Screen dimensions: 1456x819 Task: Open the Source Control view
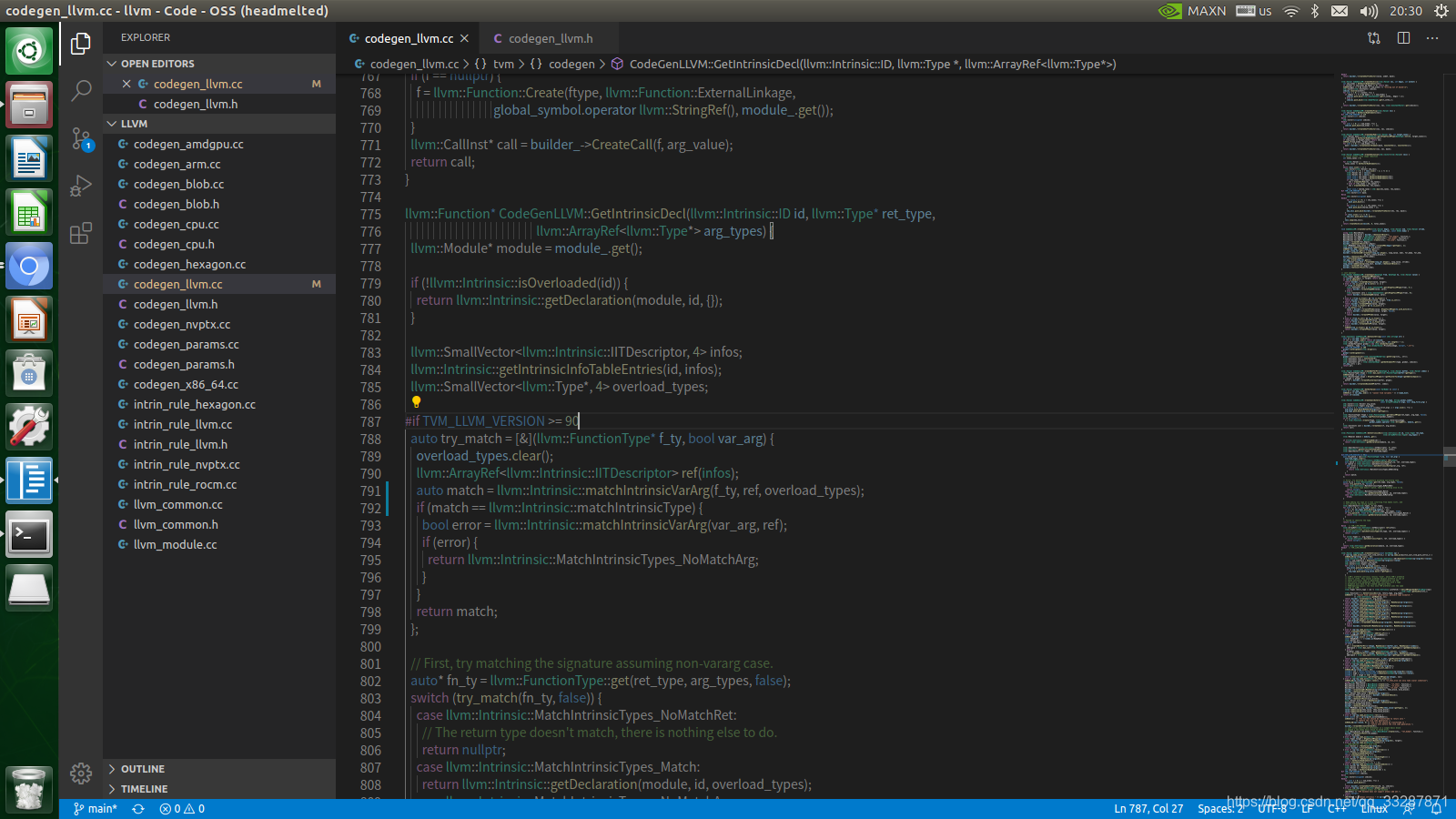[x=81, y=138]
